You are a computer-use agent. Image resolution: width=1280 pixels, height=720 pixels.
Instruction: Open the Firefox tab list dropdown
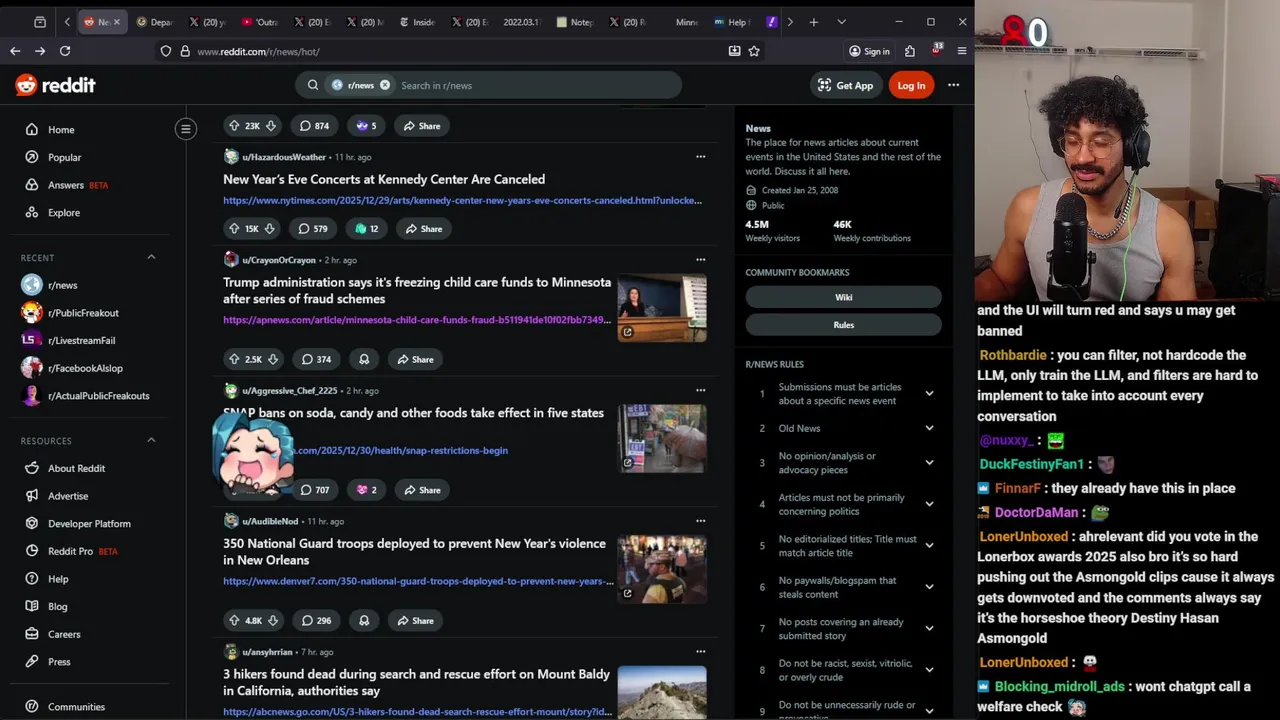(841, 22)
